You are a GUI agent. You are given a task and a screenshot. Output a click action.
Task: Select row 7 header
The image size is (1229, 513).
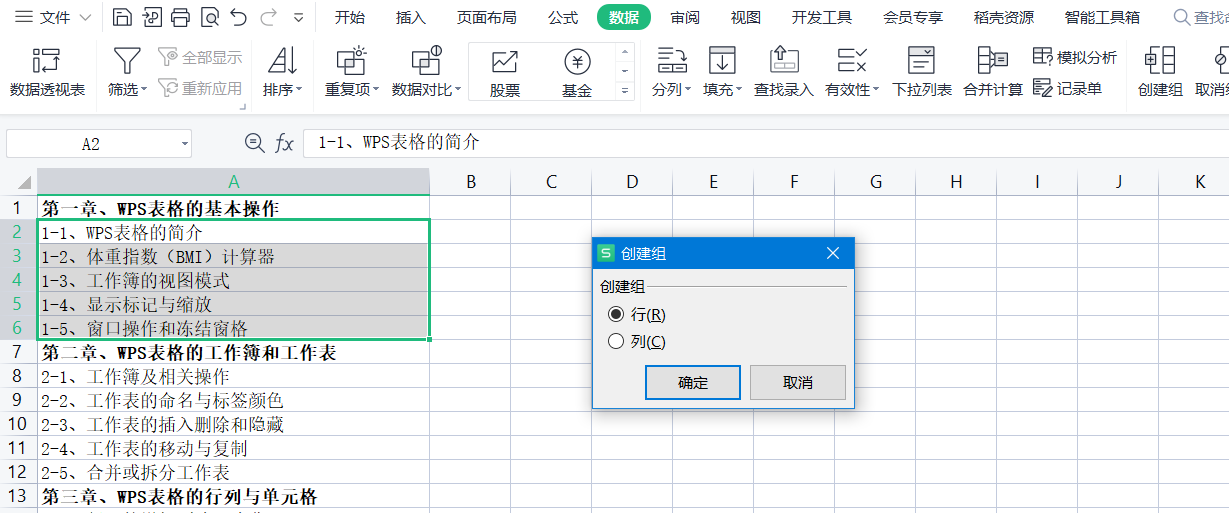pyautogui.click(x=17, y=352)
